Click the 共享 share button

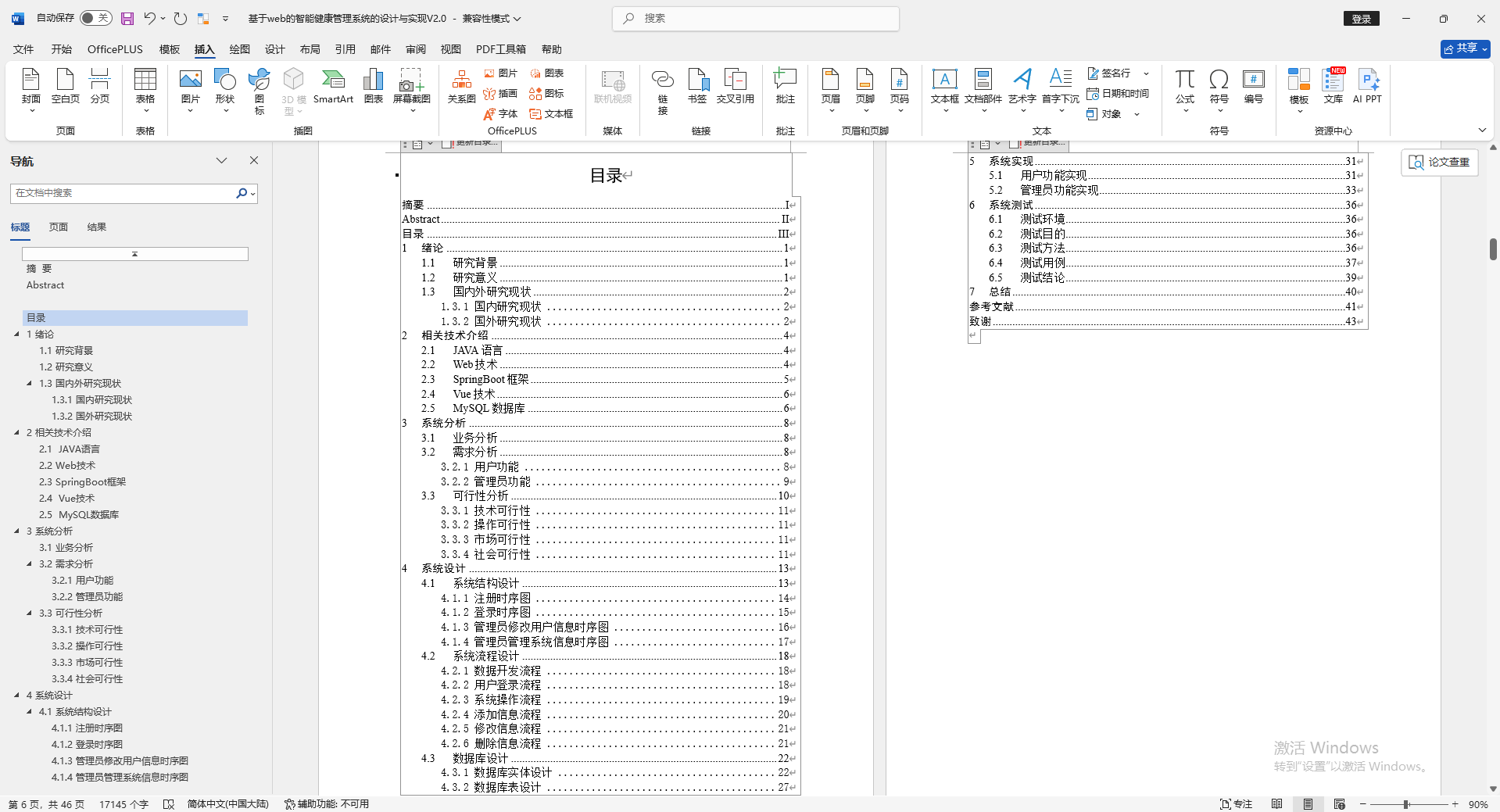click(1463, 48)
